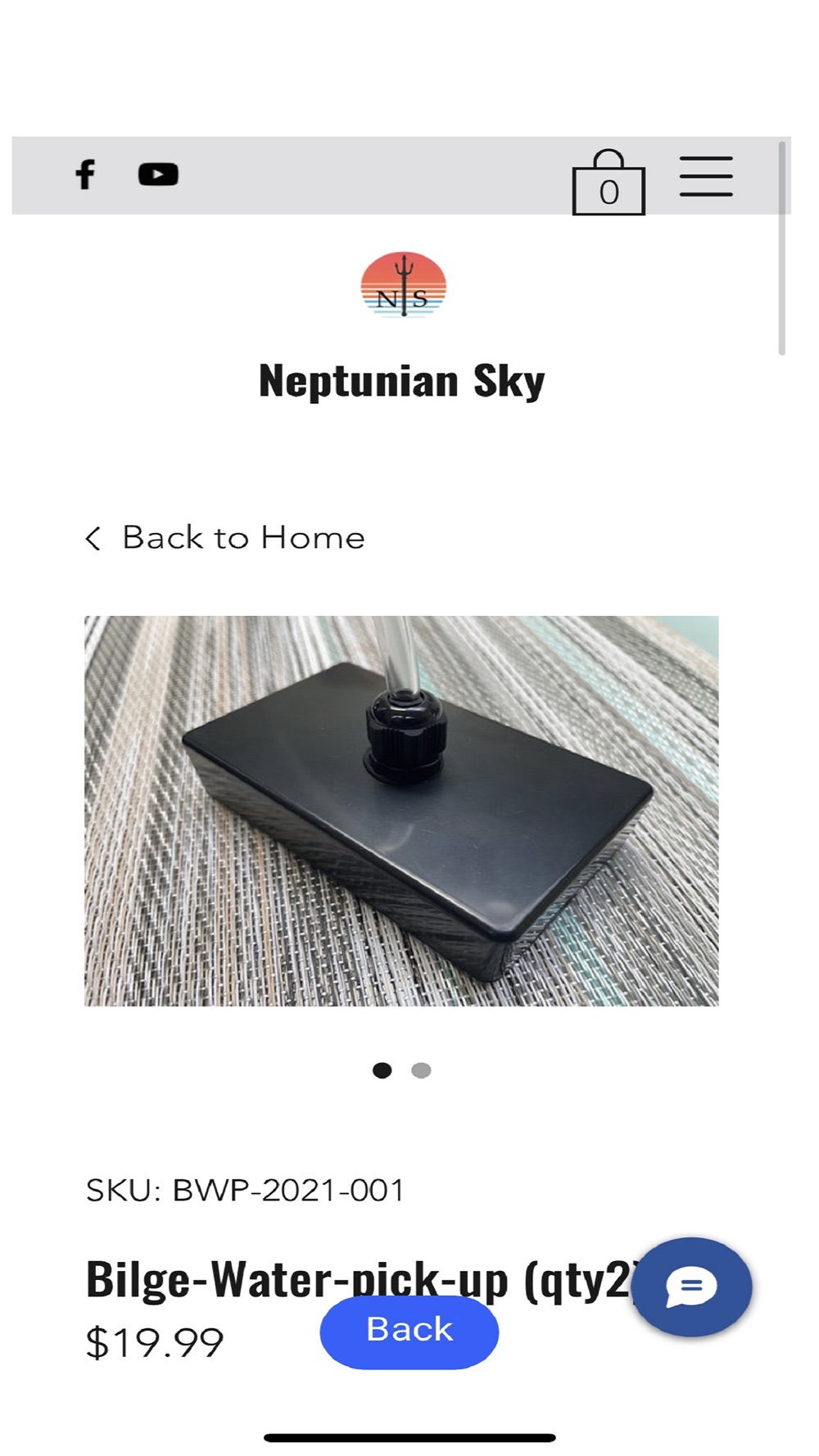Screen dimensions: 819x1456
Task: Tap the blue Back button
Action: pos(409,1329)
